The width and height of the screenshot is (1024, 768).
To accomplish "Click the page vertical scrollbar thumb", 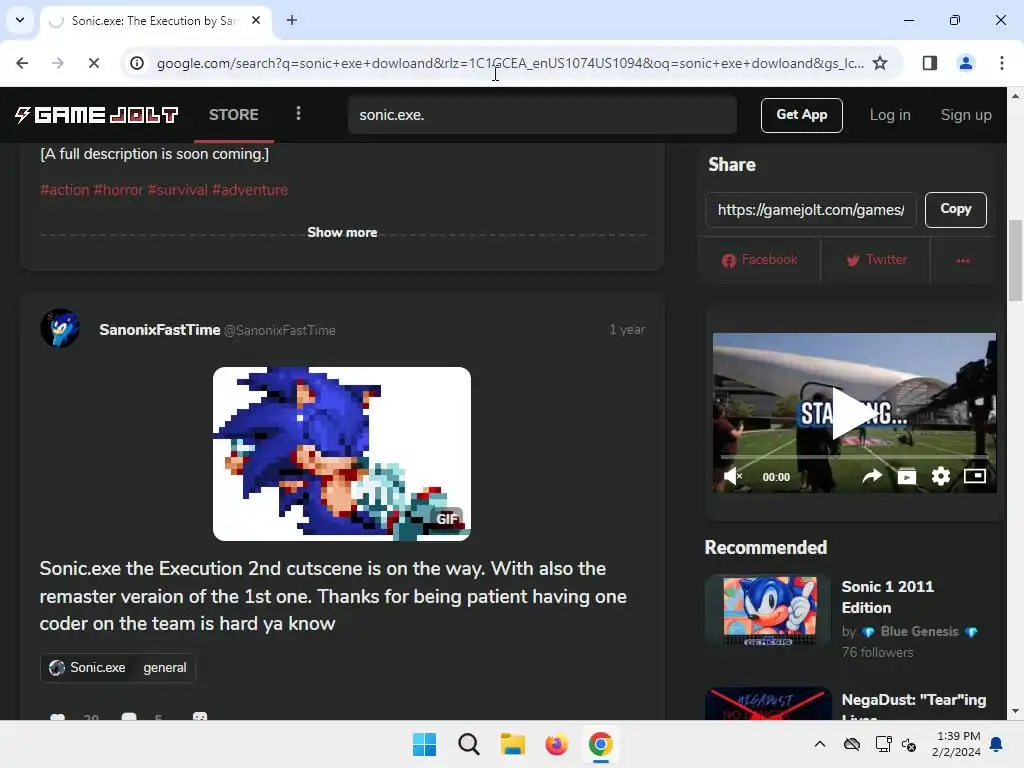I will (x=1015, y=261).
